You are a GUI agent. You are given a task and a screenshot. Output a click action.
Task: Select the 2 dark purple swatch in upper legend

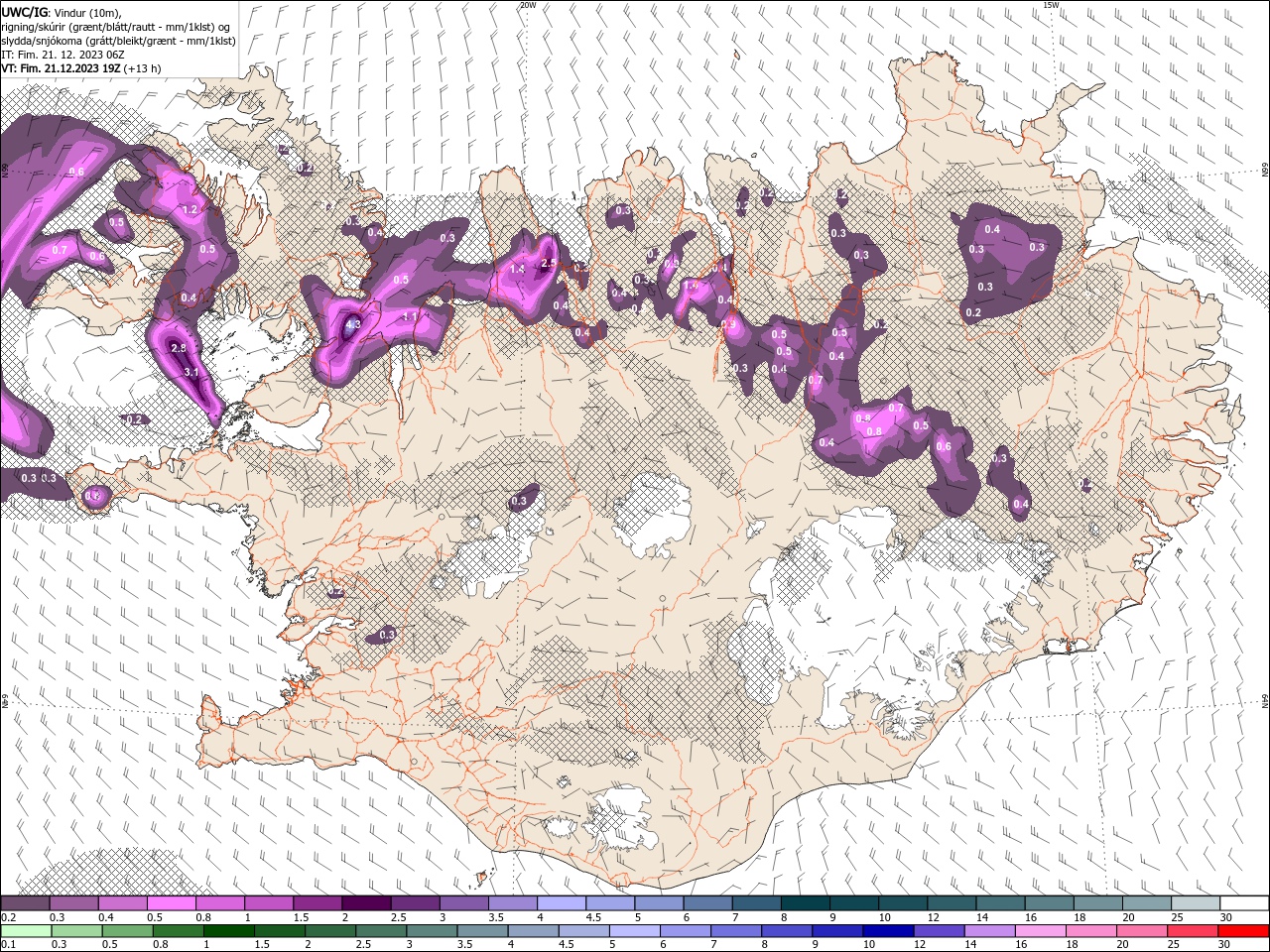coord(365,903)
